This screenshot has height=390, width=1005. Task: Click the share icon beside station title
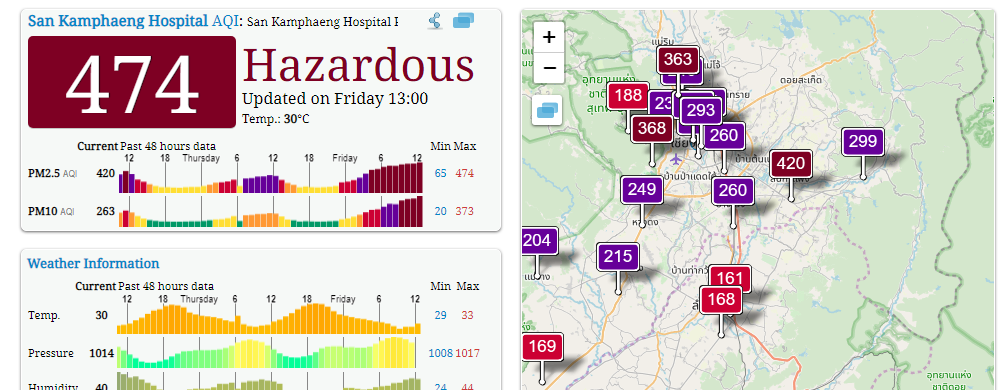point(435,21)
